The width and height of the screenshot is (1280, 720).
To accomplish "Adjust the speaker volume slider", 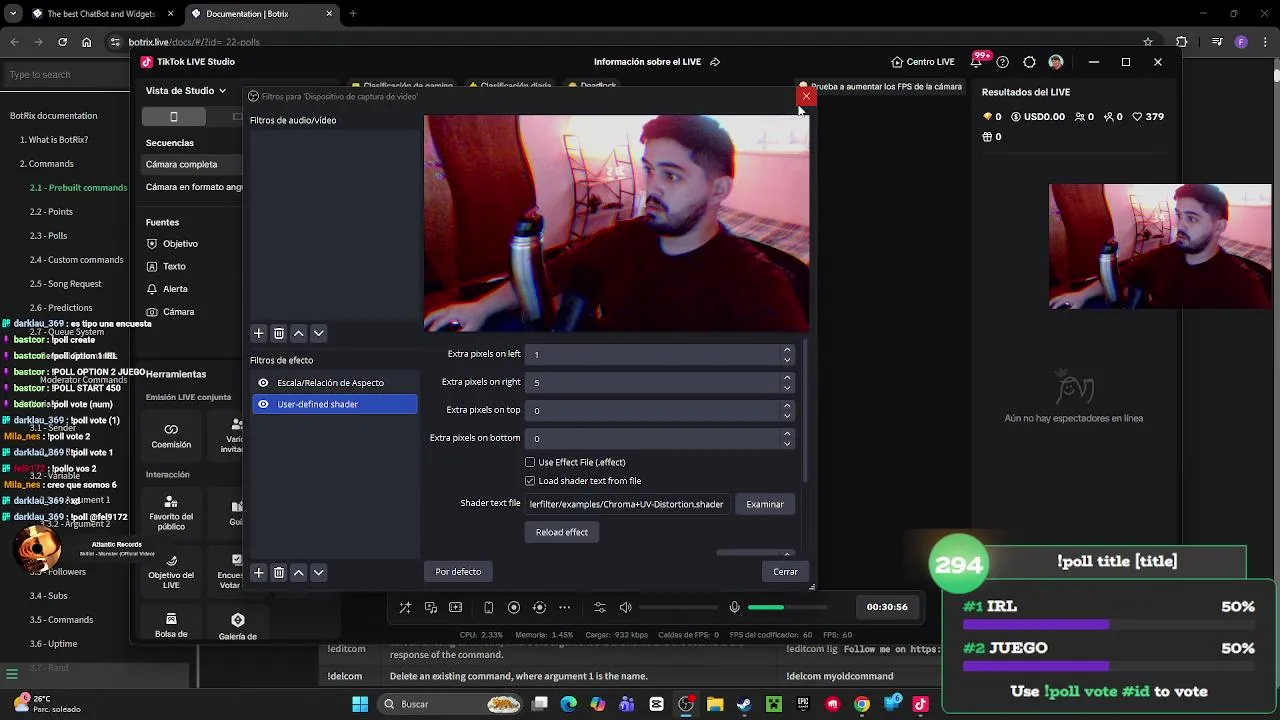I will [678, 607].
